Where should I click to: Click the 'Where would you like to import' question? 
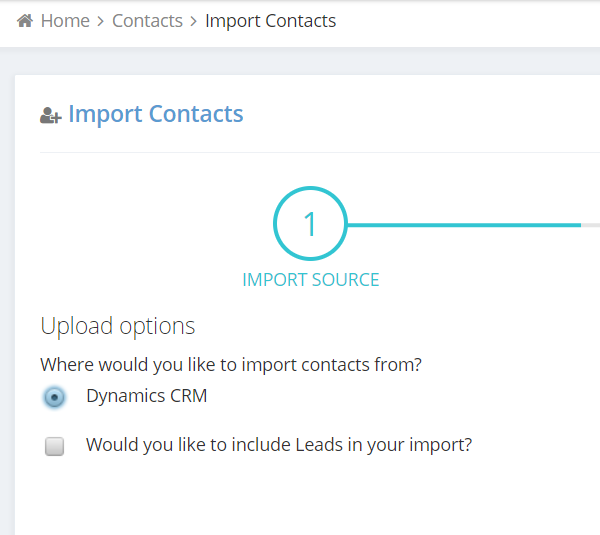point(231,365)
